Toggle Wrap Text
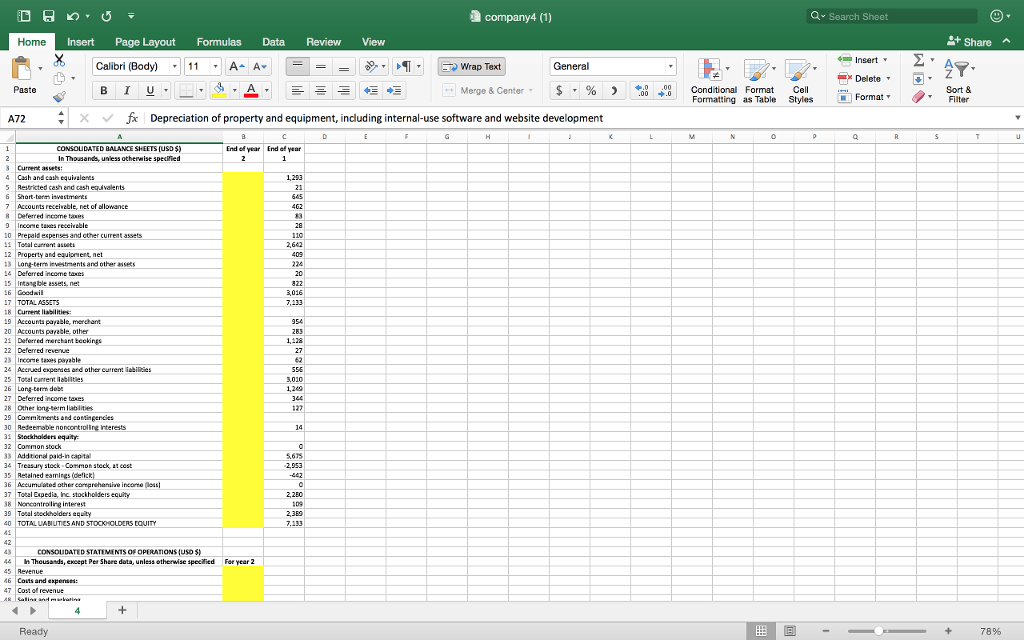The image size is (1024, 640). click(x=472, y=67)
